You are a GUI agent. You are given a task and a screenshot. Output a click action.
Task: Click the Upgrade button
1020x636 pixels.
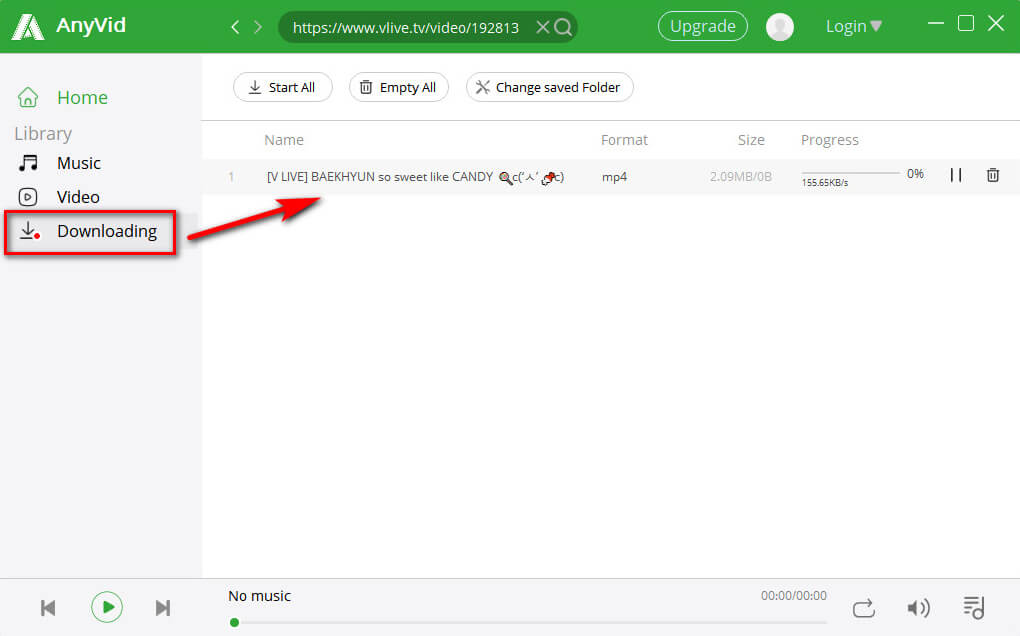click(x=702, y=27)
